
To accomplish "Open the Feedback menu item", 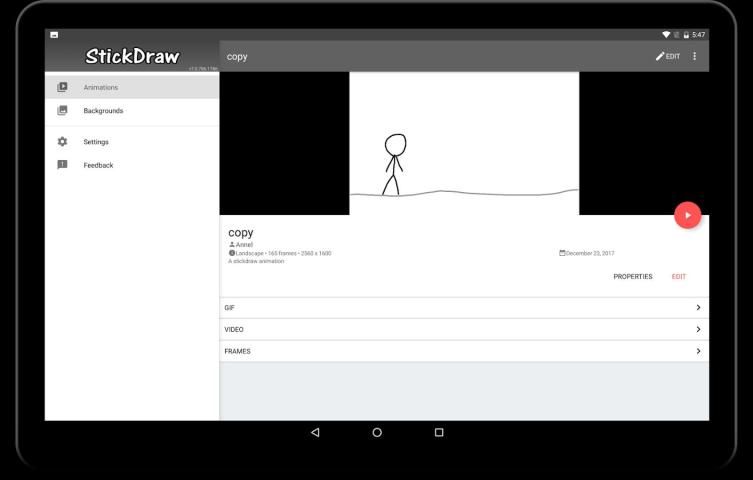I will click(98, 165).
